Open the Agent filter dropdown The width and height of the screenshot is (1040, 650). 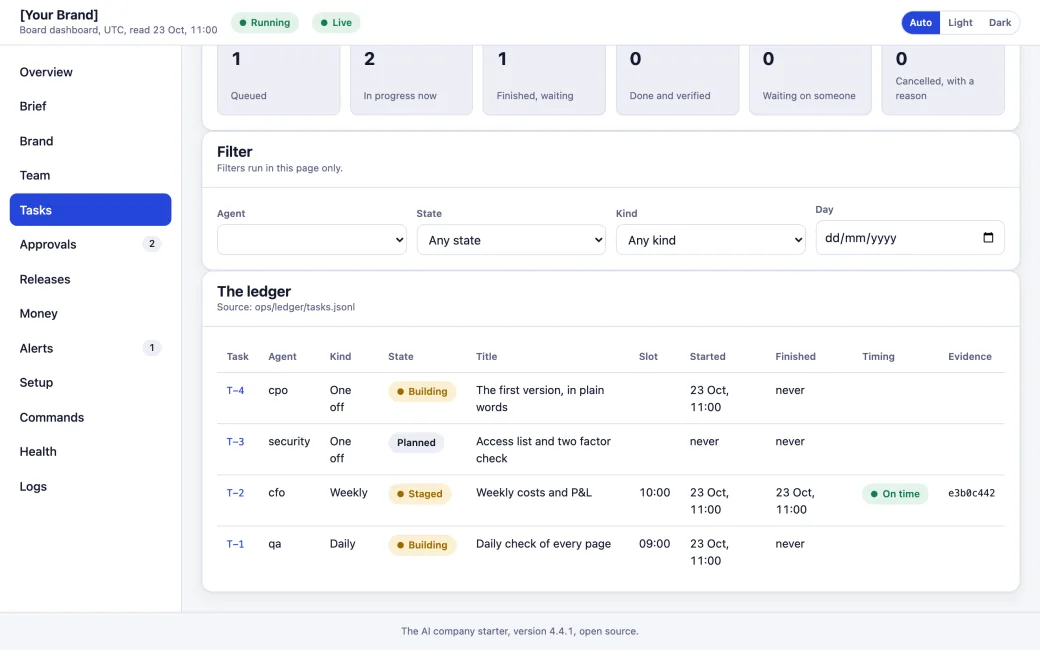(312, 239)
